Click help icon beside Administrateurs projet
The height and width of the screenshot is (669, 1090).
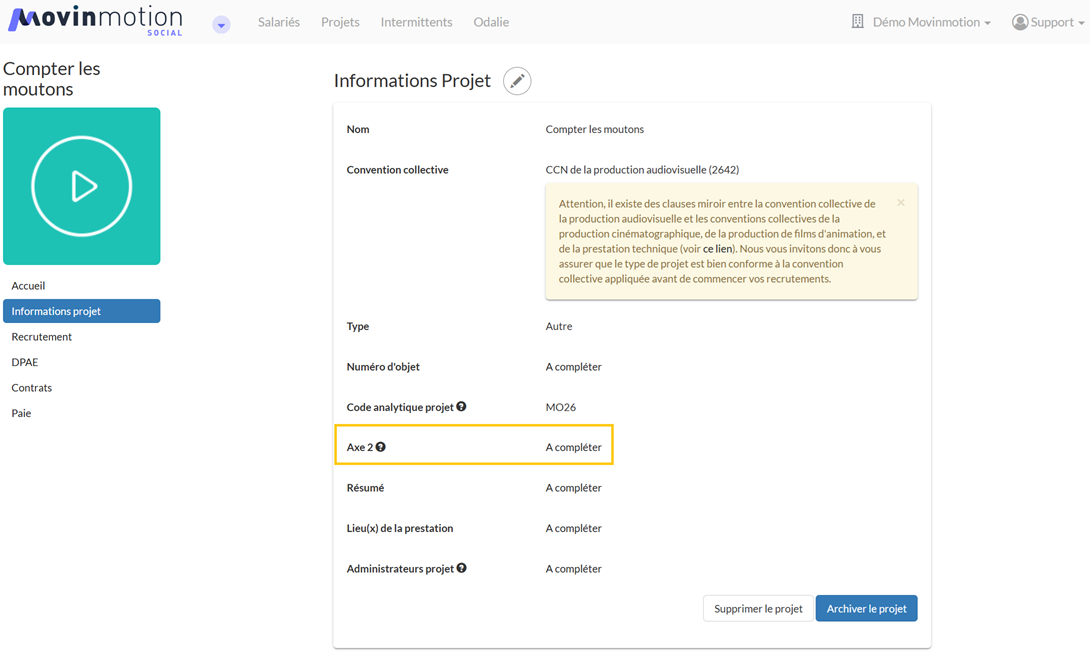pyautogui.click(x=461, y=568)
